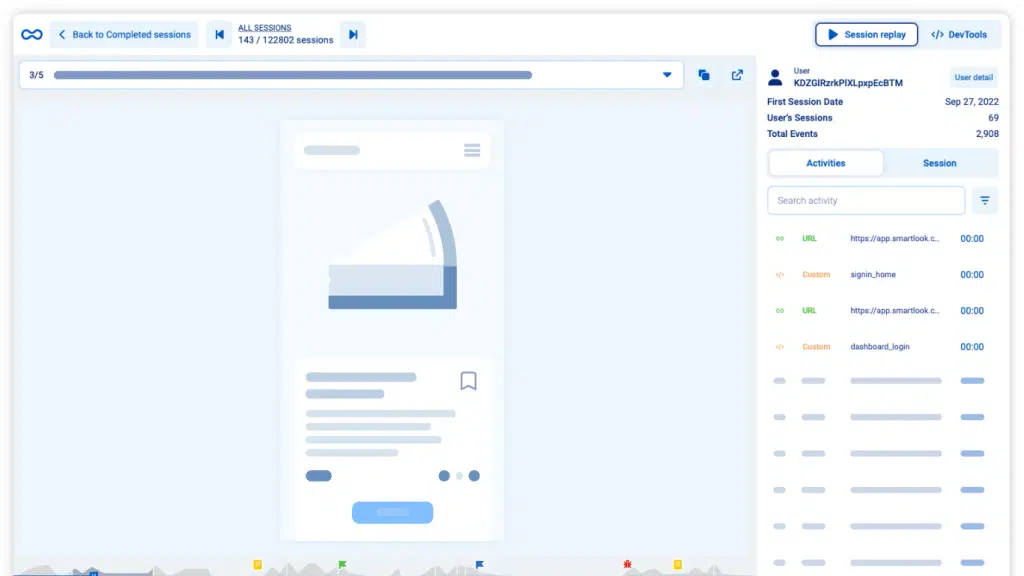
Task: Click the Custom label on the dashboard_login row
Action: point(816,347)
